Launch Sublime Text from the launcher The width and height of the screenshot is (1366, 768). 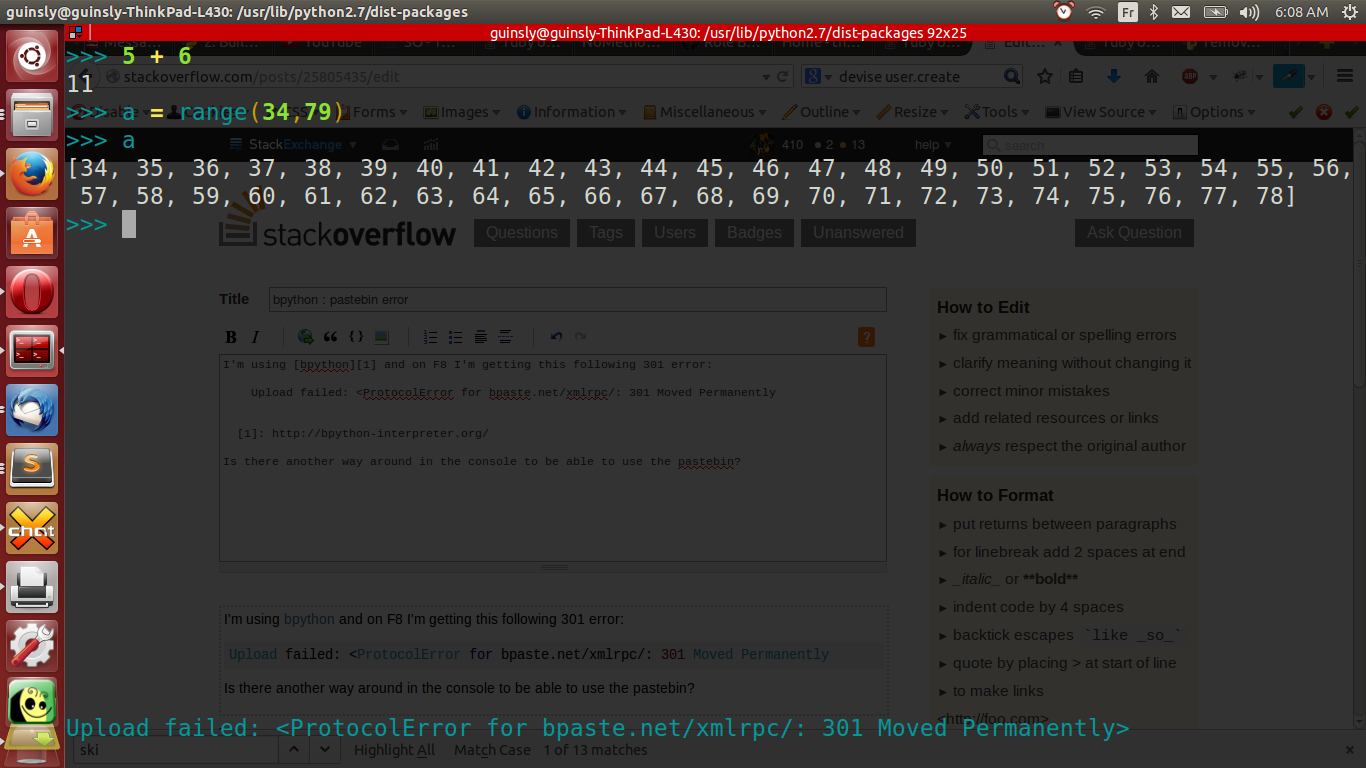pos(32,469)
